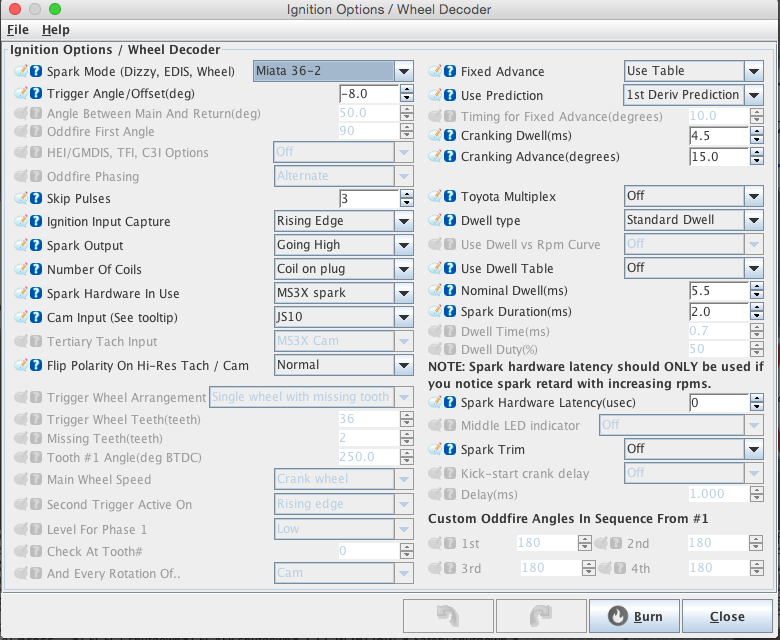This screenshot has width=780, height=640.
Task: Click the help icon for Spark Trim
Action: click(x=450, y=449)
